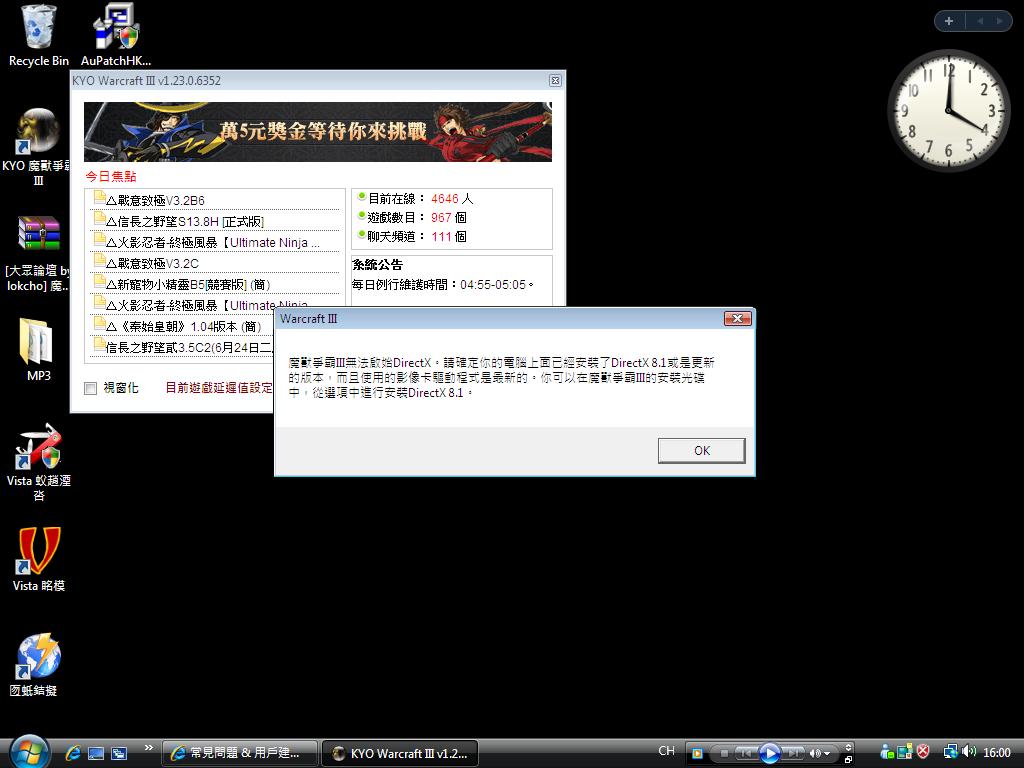Screen dimensions: 1024x768
Task: Close the Warcraft III error dialog
Action: (737, 318)
